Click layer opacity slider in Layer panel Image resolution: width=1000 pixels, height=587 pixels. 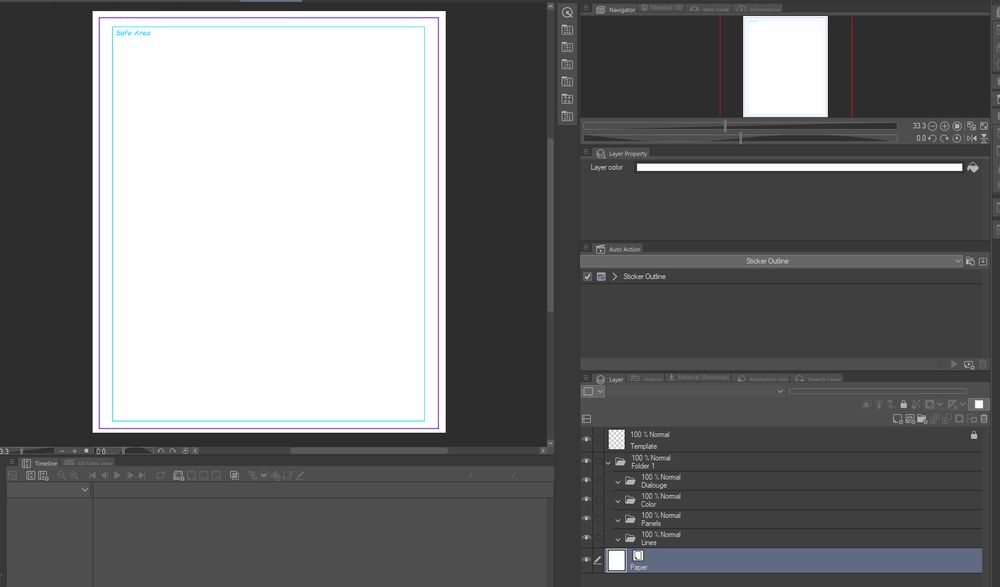(878, 392)
